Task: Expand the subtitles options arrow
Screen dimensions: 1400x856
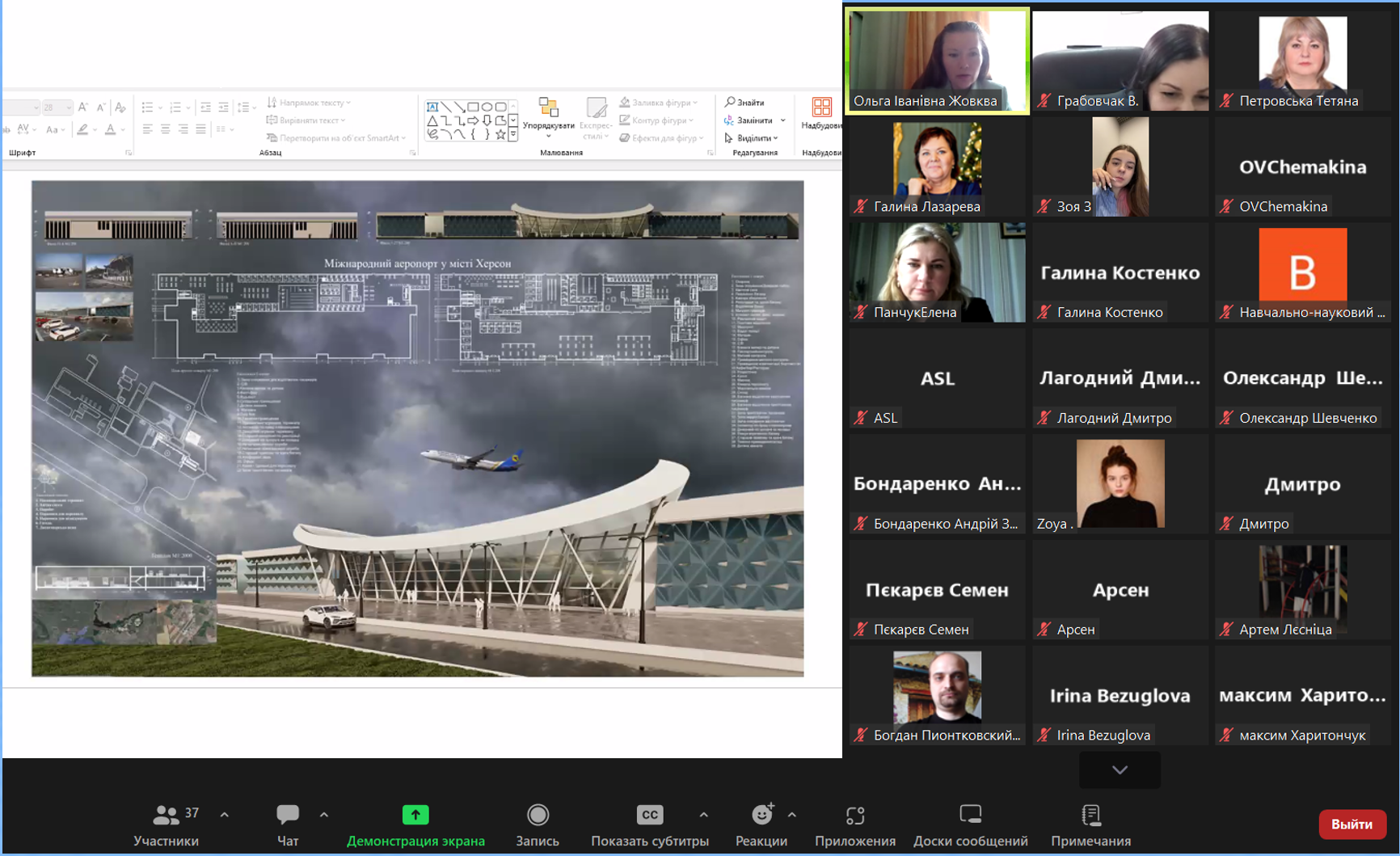Action: tap(704, 815)
